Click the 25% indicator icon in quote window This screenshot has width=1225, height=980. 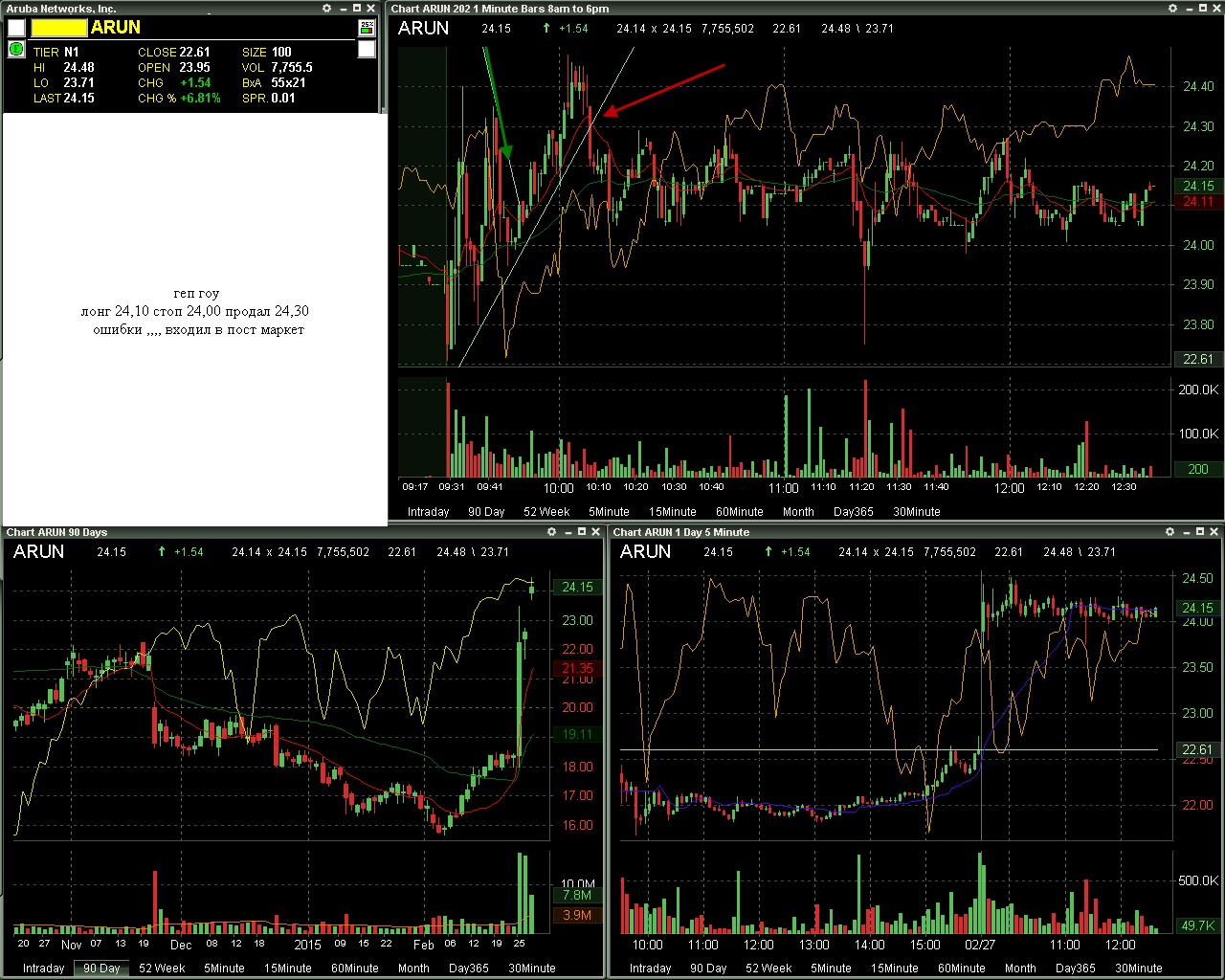(367, 28)
